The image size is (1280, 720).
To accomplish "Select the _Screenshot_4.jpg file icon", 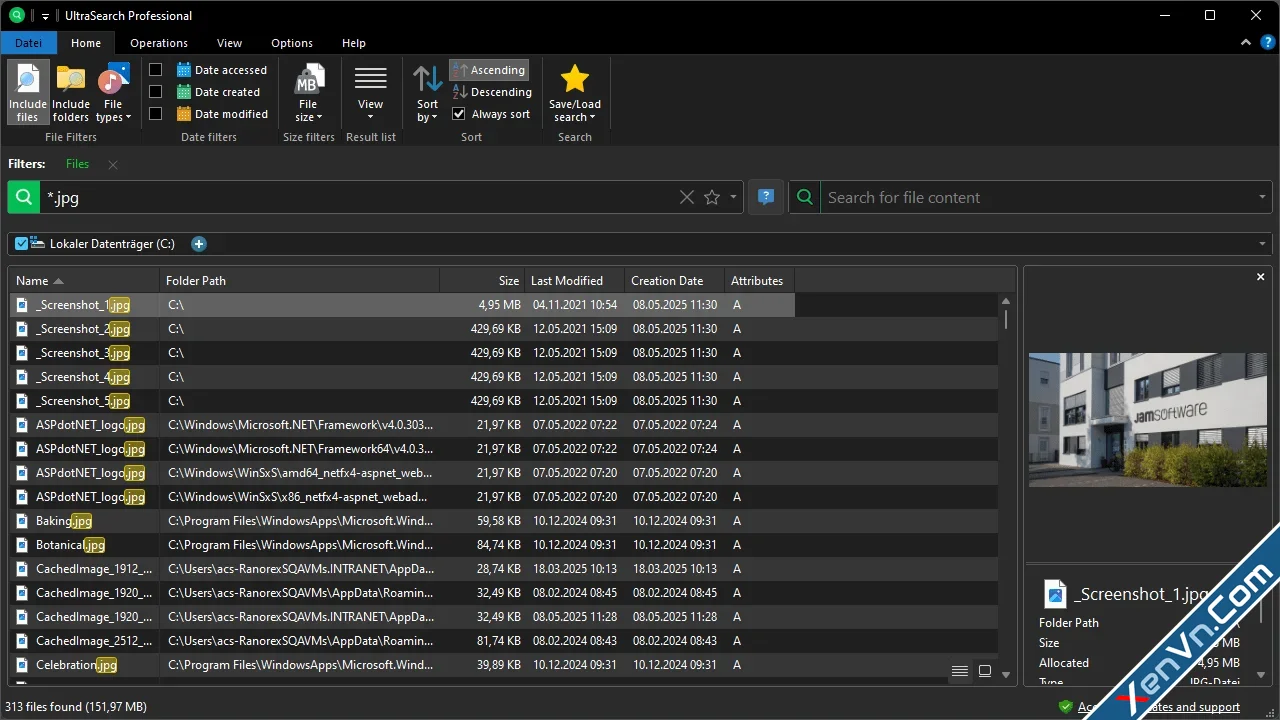I will (x=23, y=377).
